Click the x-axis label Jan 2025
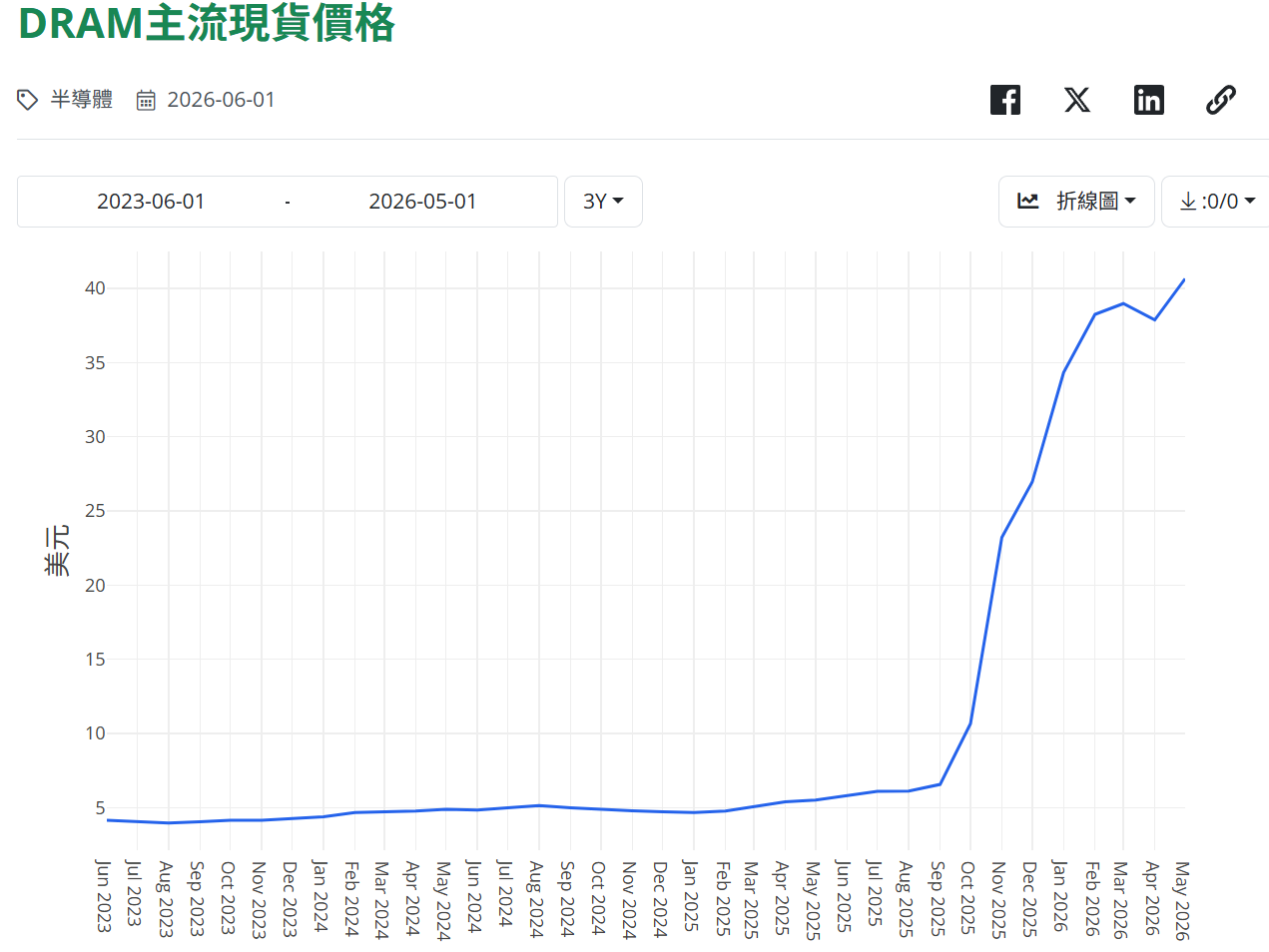Viewport: 1269px width, 952px height. pyautogui.click(x=690, y=896)
